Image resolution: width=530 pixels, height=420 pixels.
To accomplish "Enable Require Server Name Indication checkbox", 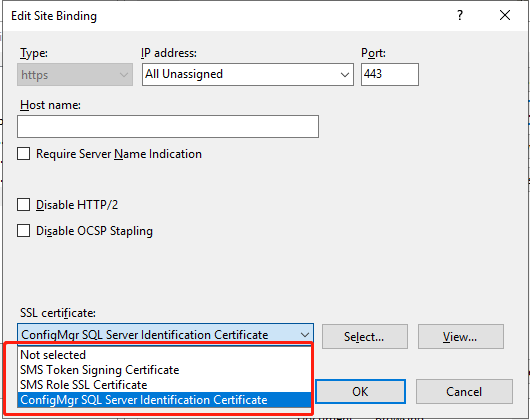I will (23, 154).
